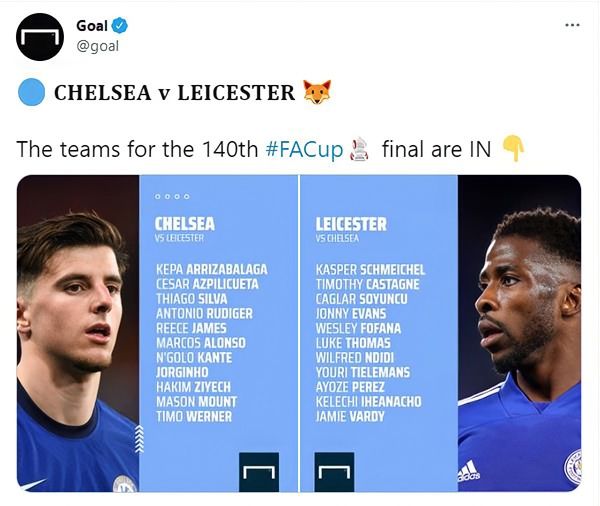Click the Goal account display name
The height and width of the screenshot is (506, 600).
pos(92,26)
